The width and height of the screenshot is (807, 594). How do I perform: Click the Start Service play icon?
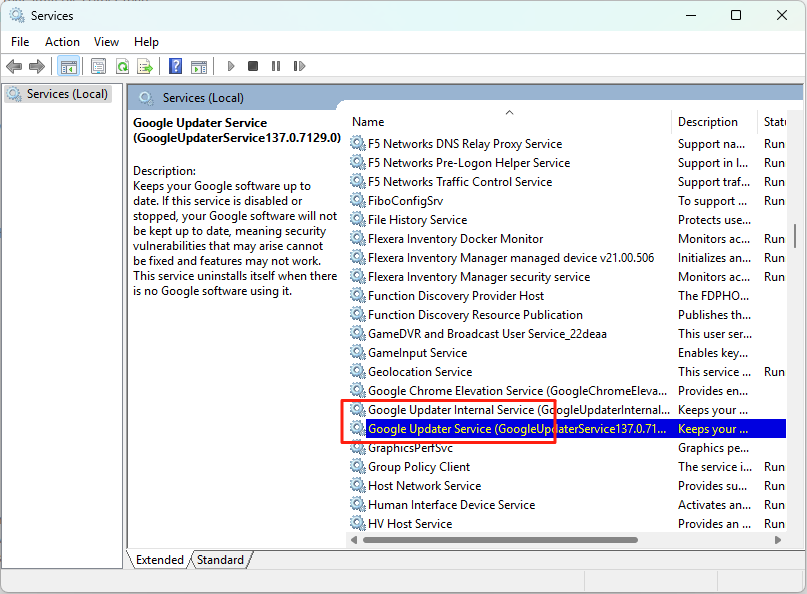click(x=231, y=66)
